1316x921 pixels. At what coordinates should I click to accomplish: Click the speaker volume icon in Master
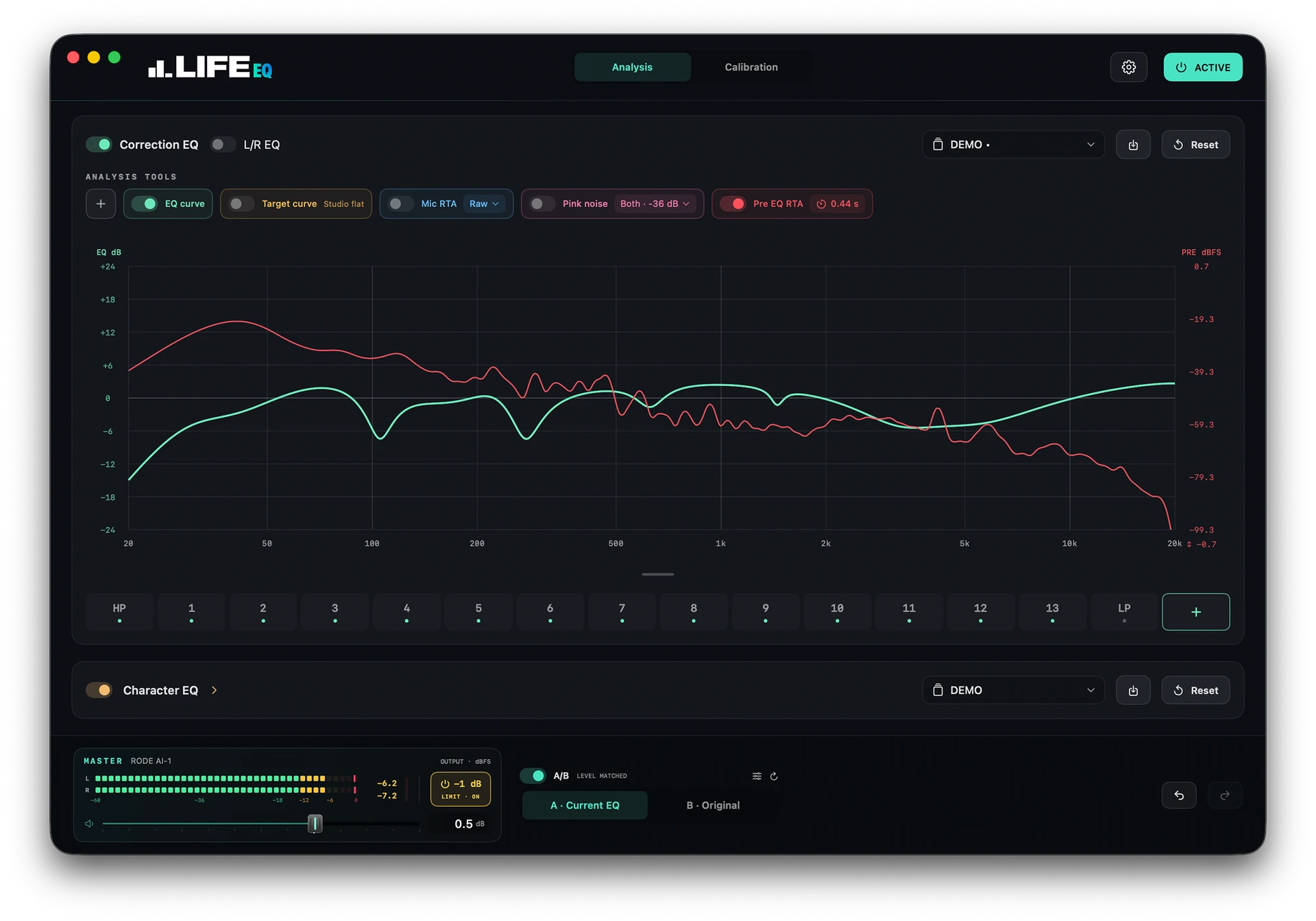(89, 824)
